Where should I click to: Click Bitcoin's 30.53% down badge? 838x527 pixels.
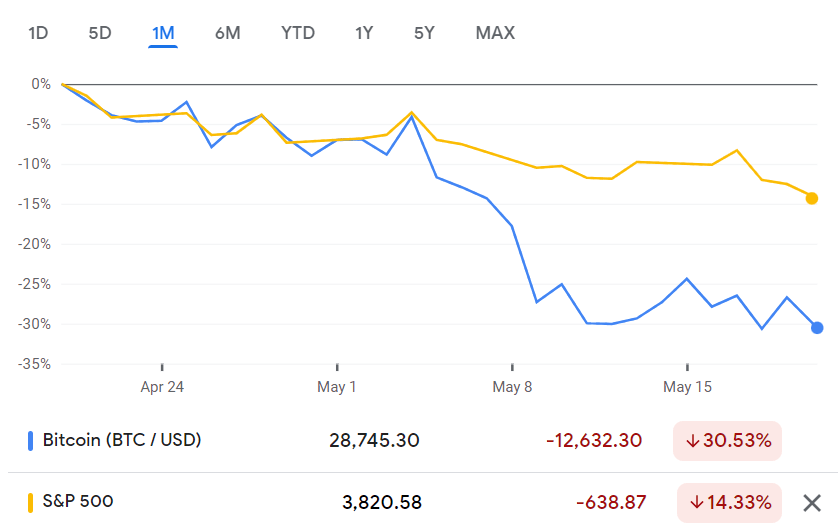coord(727,441)
